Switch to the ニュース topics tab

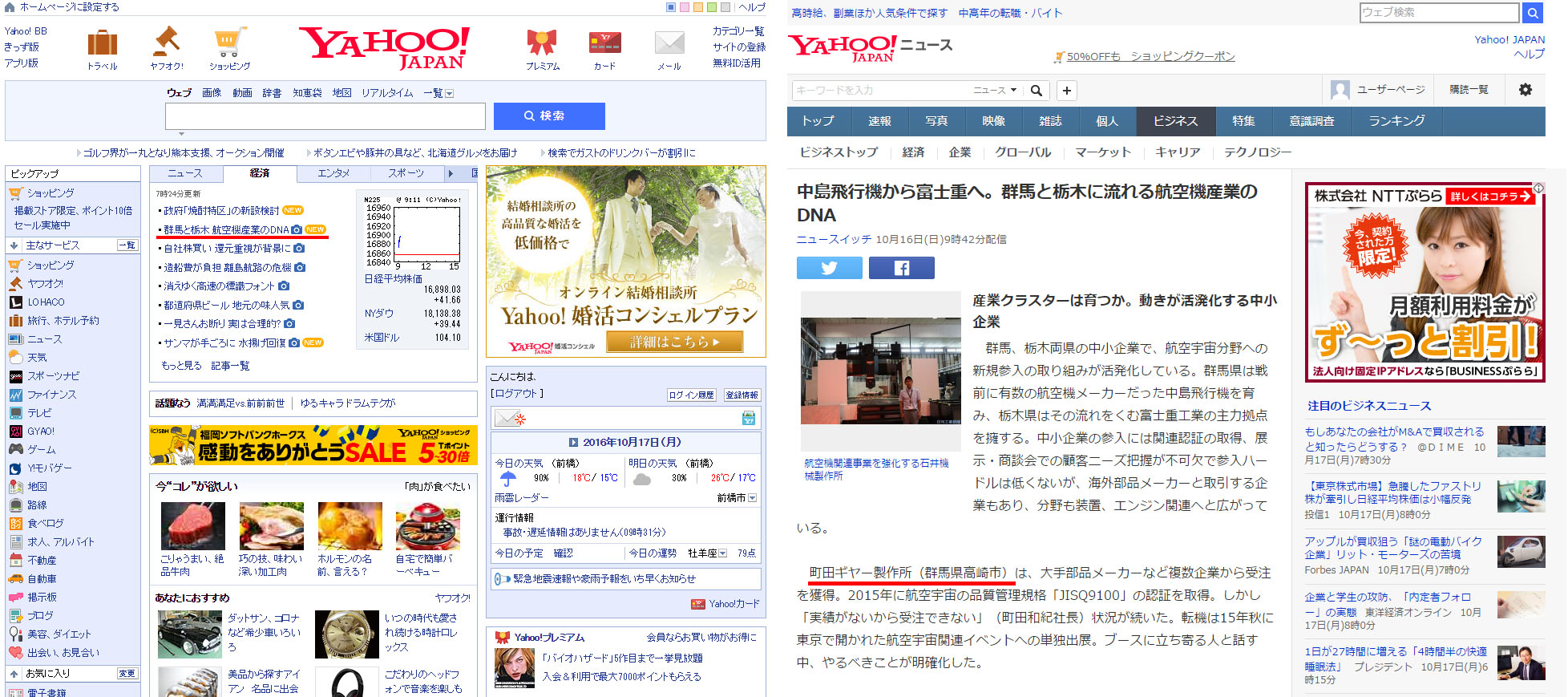point(185,173)
